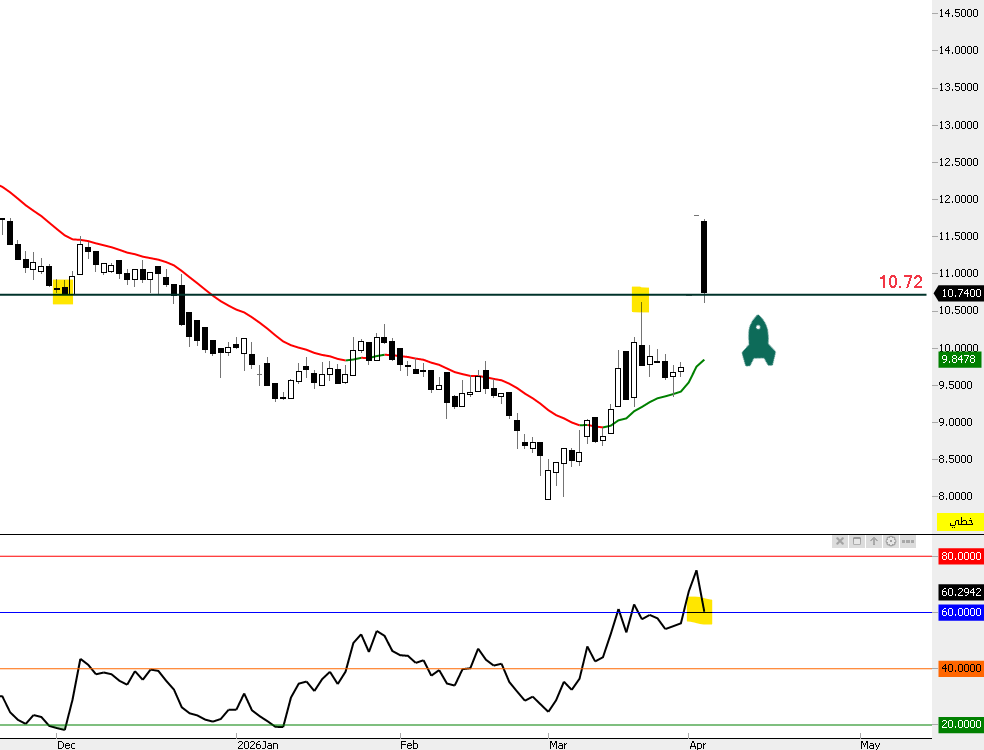Viewport: 984px width, 750px height.
Task: Click the red 10.72 resistance price text
Action: pyautogui.click(x=900, y=282)
